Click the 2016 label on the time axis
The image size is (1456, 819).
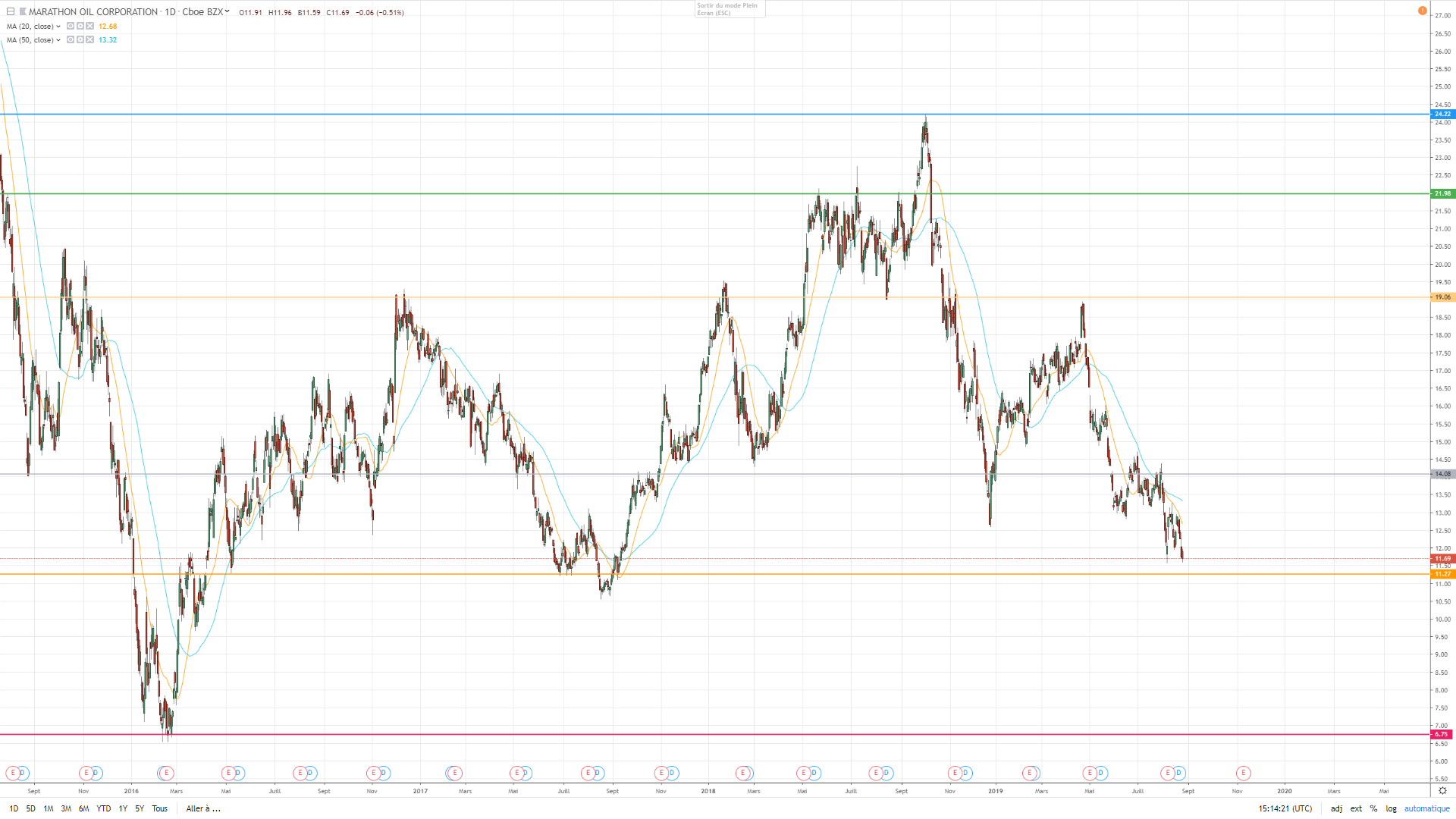131,791
